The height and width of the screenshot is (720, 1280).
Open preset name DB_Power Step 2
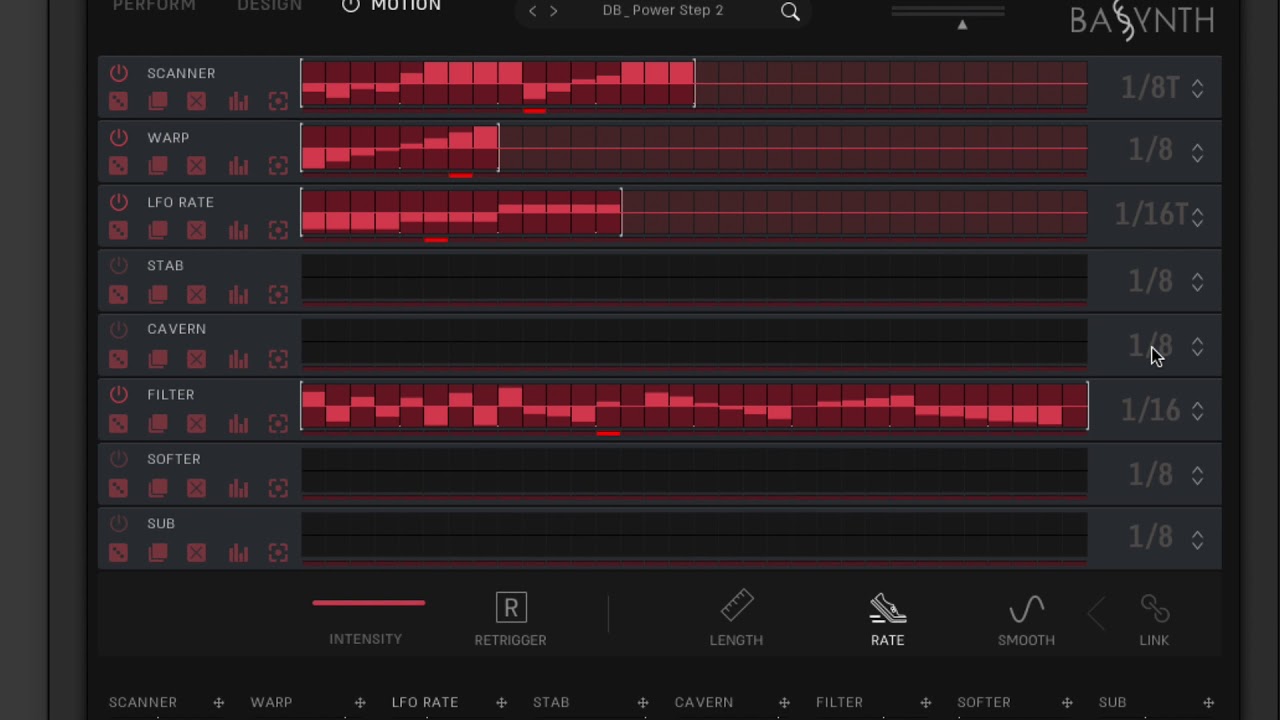point(663,10)
